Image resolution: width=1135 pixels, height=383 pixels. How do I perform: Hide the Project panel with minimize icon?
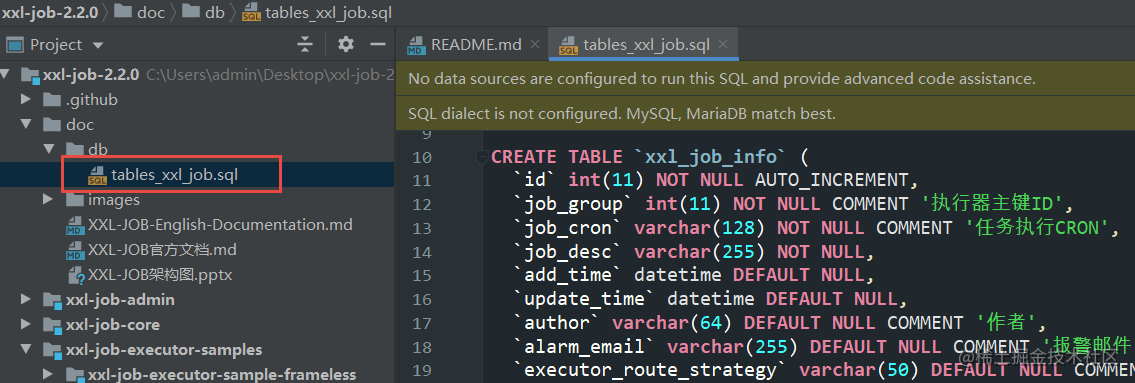(377, 44)
